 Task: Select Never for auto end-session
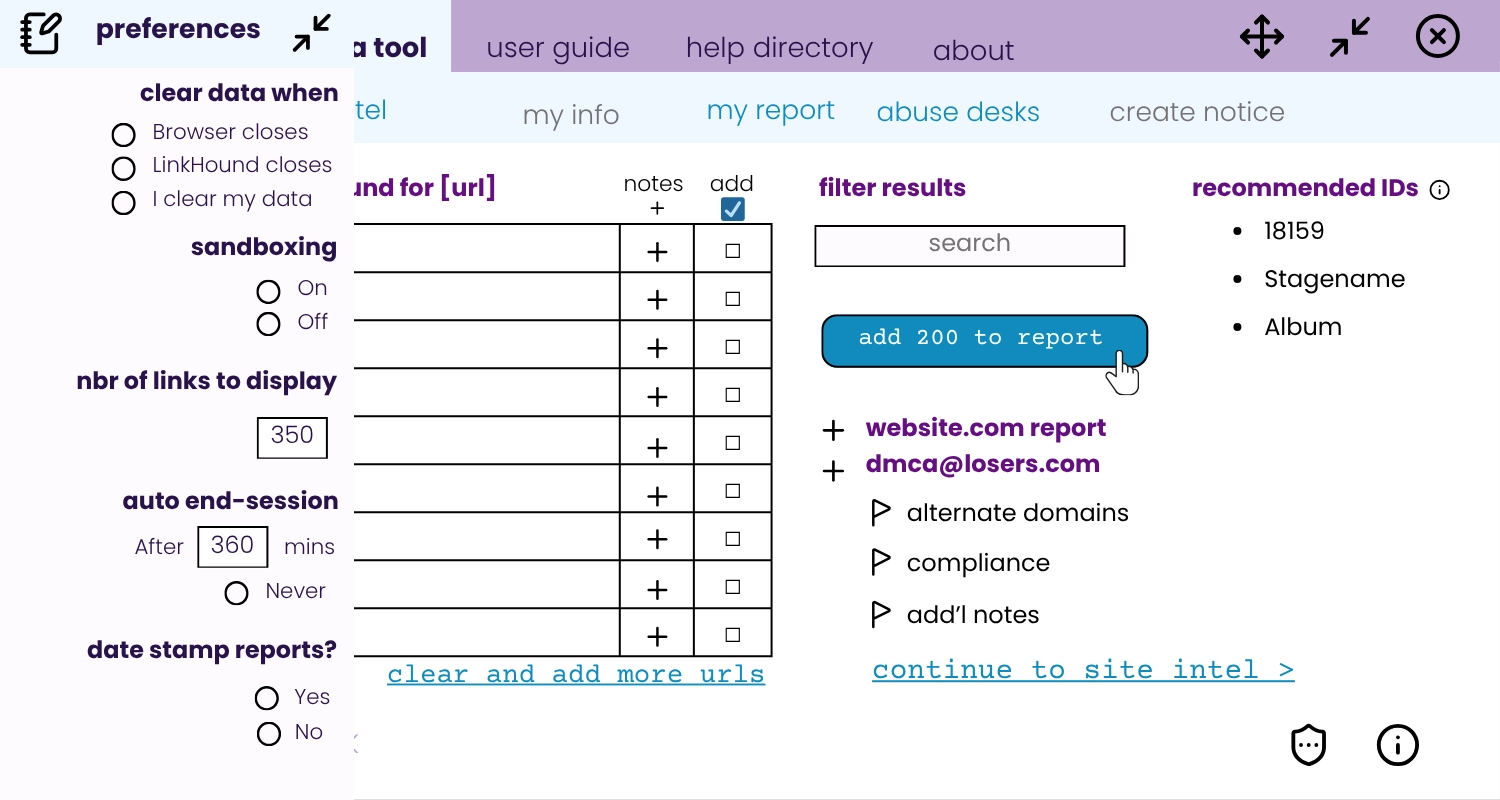[x=236, y=594]
